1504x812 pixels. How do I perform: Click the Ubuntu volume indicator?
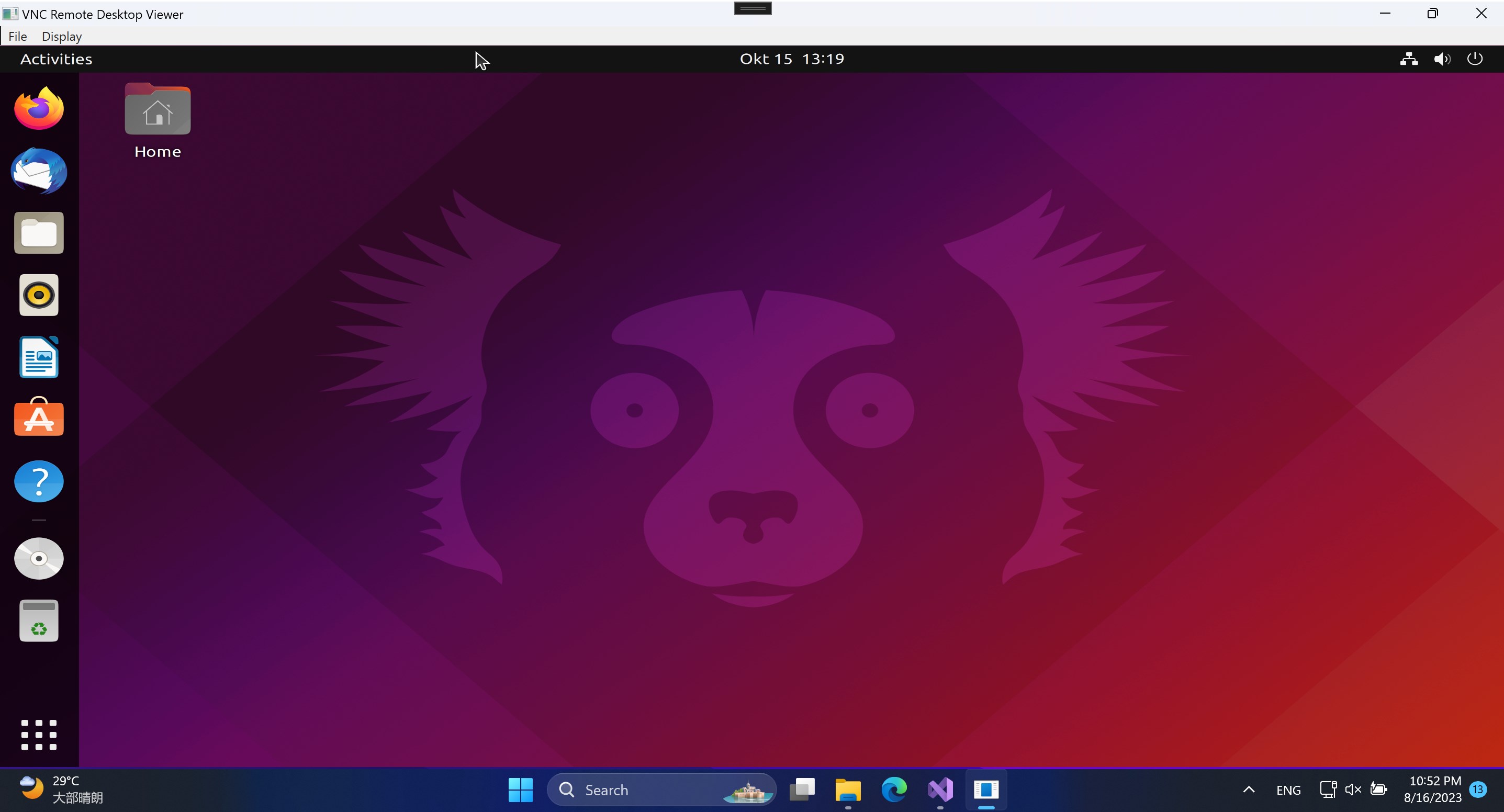(x=1442, y=59)
